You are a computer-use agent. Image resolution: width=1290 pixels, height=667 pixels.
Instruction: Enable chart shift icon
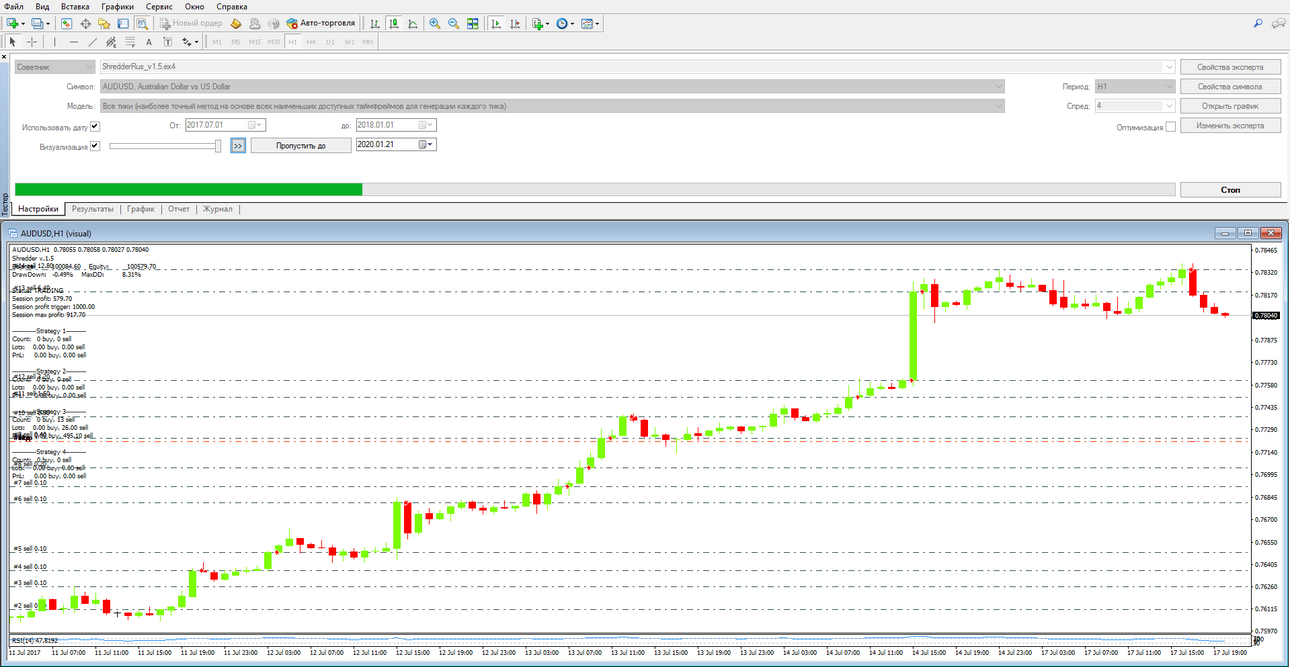[x=514, y=23]
